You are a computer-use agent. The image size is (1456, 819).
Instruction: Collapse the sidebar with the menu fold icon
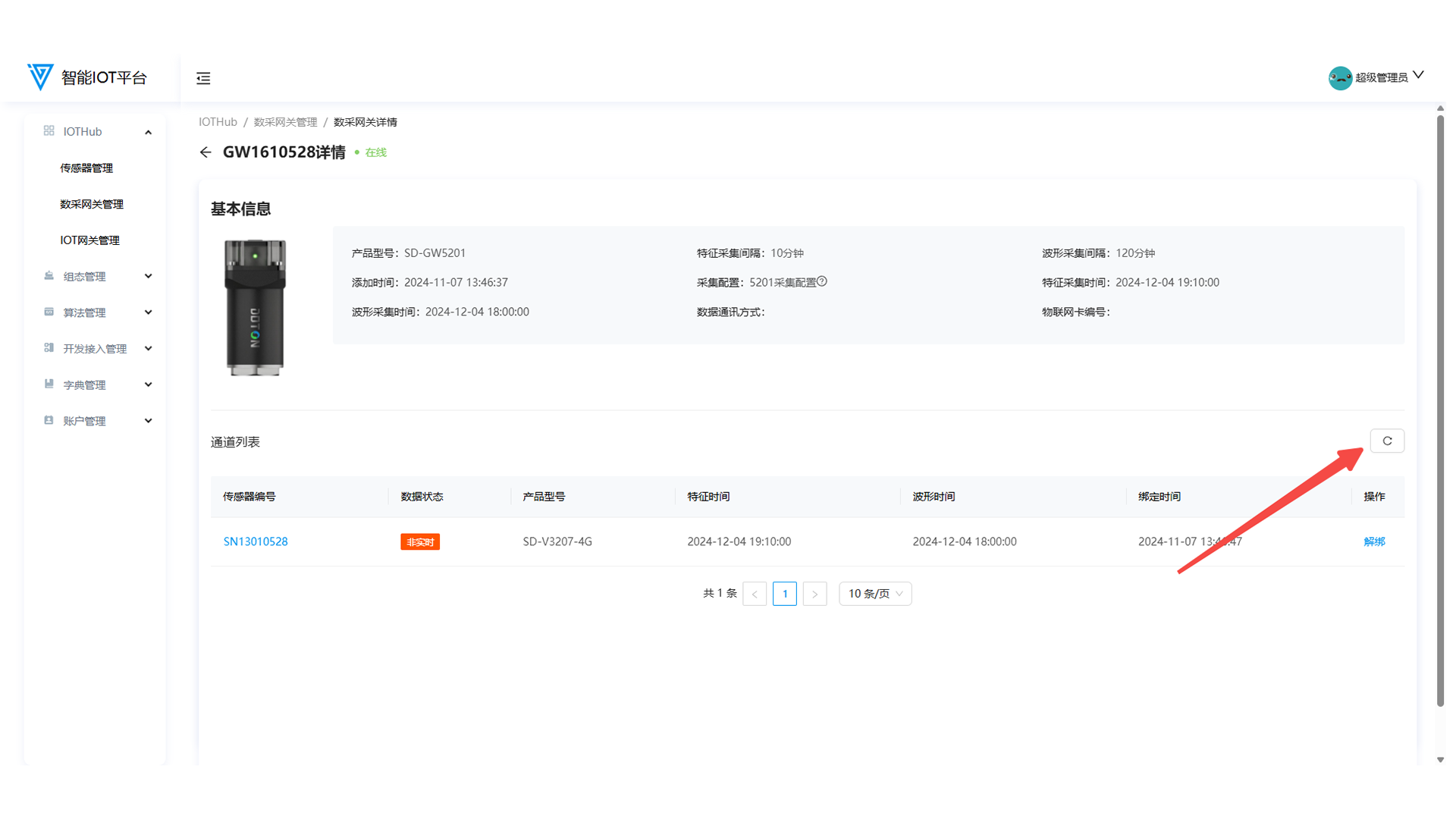pyautogui.click(x=203, y=78)
